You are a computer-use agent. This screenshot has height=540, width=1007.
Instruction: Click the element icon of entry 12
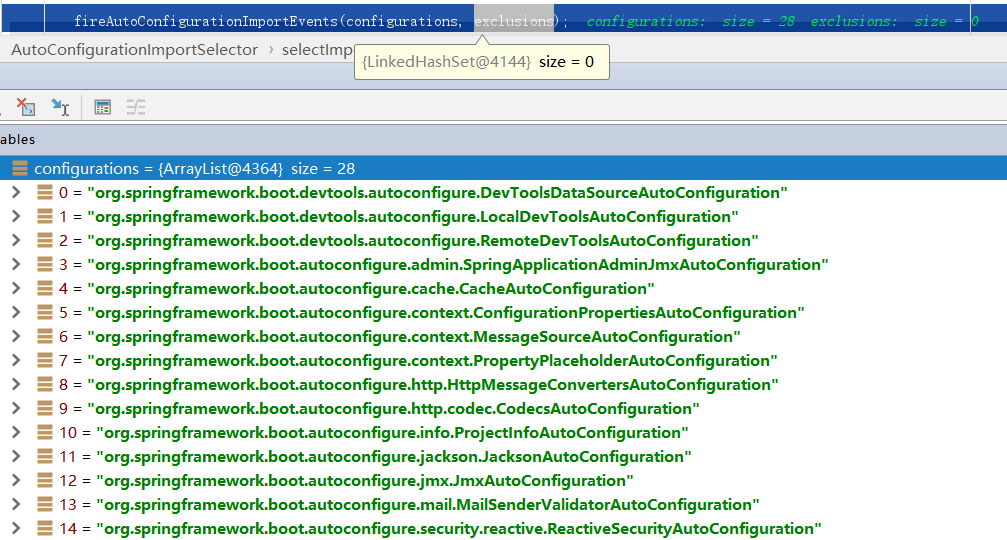45,480
